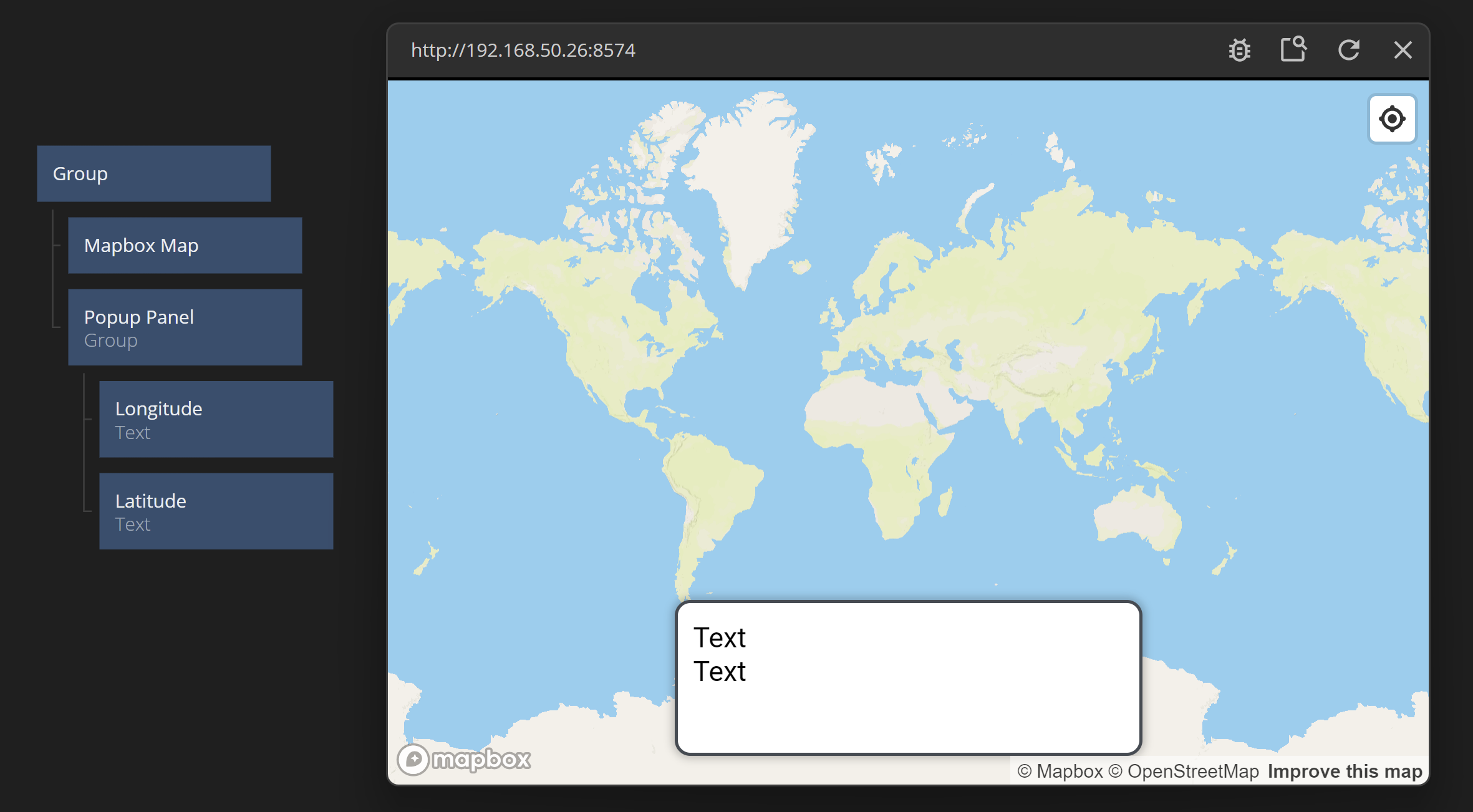This screenshot has height=812, width=1473.
Task: Select the Mapbox Map node
Action: click(x=185, y=245)
